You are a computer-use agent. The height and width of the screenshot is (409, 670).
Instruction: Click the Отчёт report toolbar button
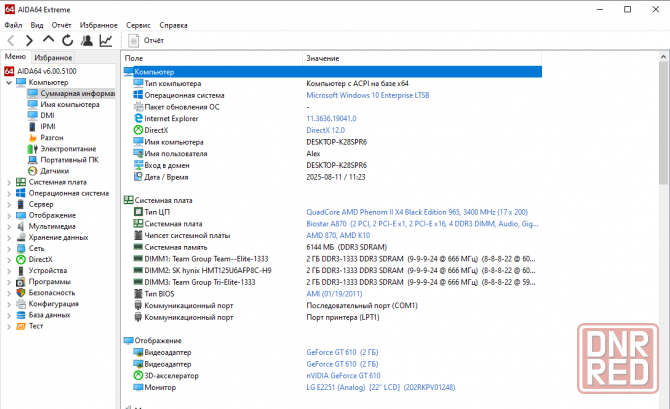click(146, 41)
